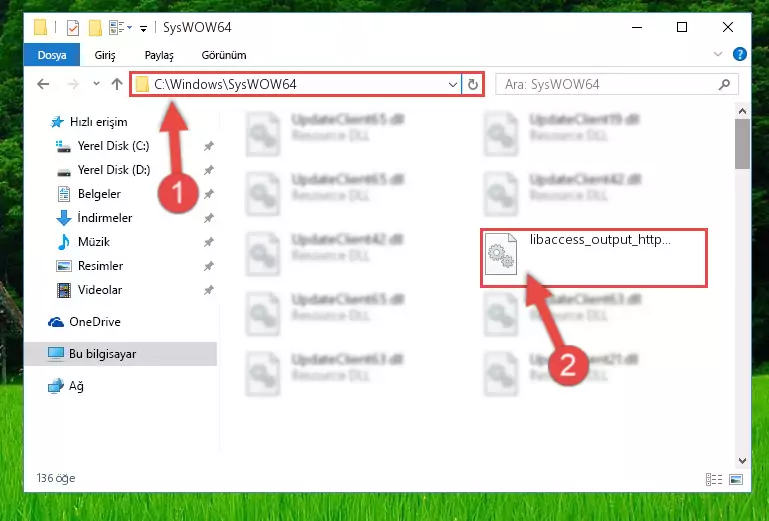Select Ağ in navigation pane
Image resolution: width=769 pixels, height=521 pixels.
coord(66,386)
